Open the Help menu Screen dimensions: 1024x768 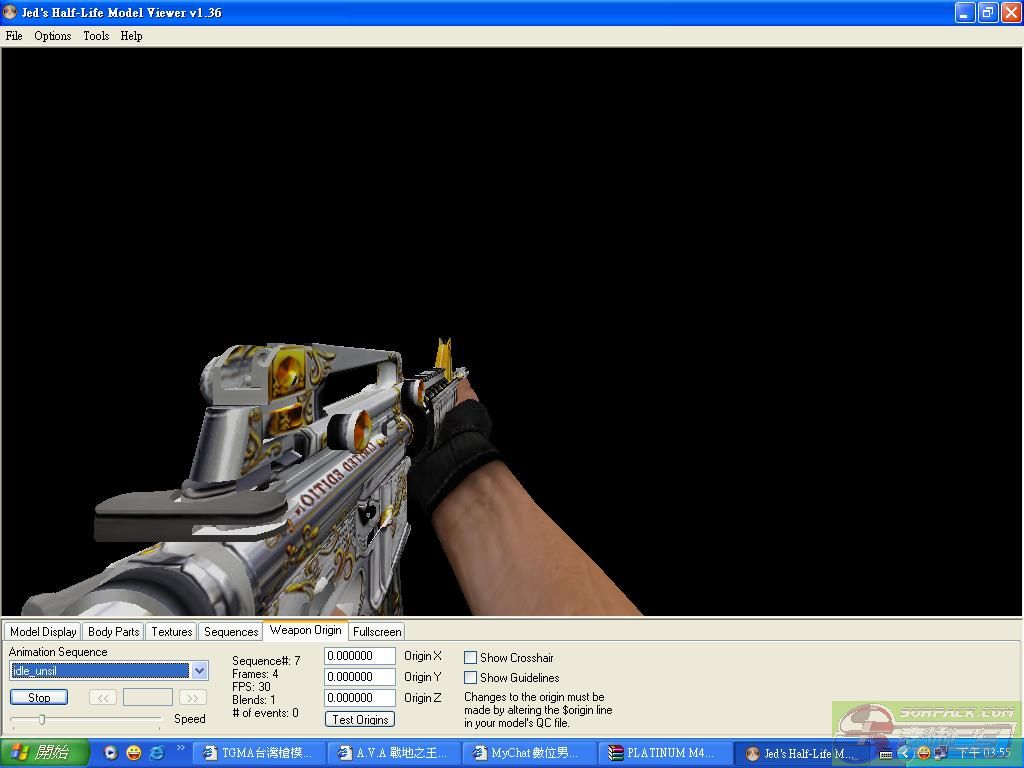tap(131, 36)
